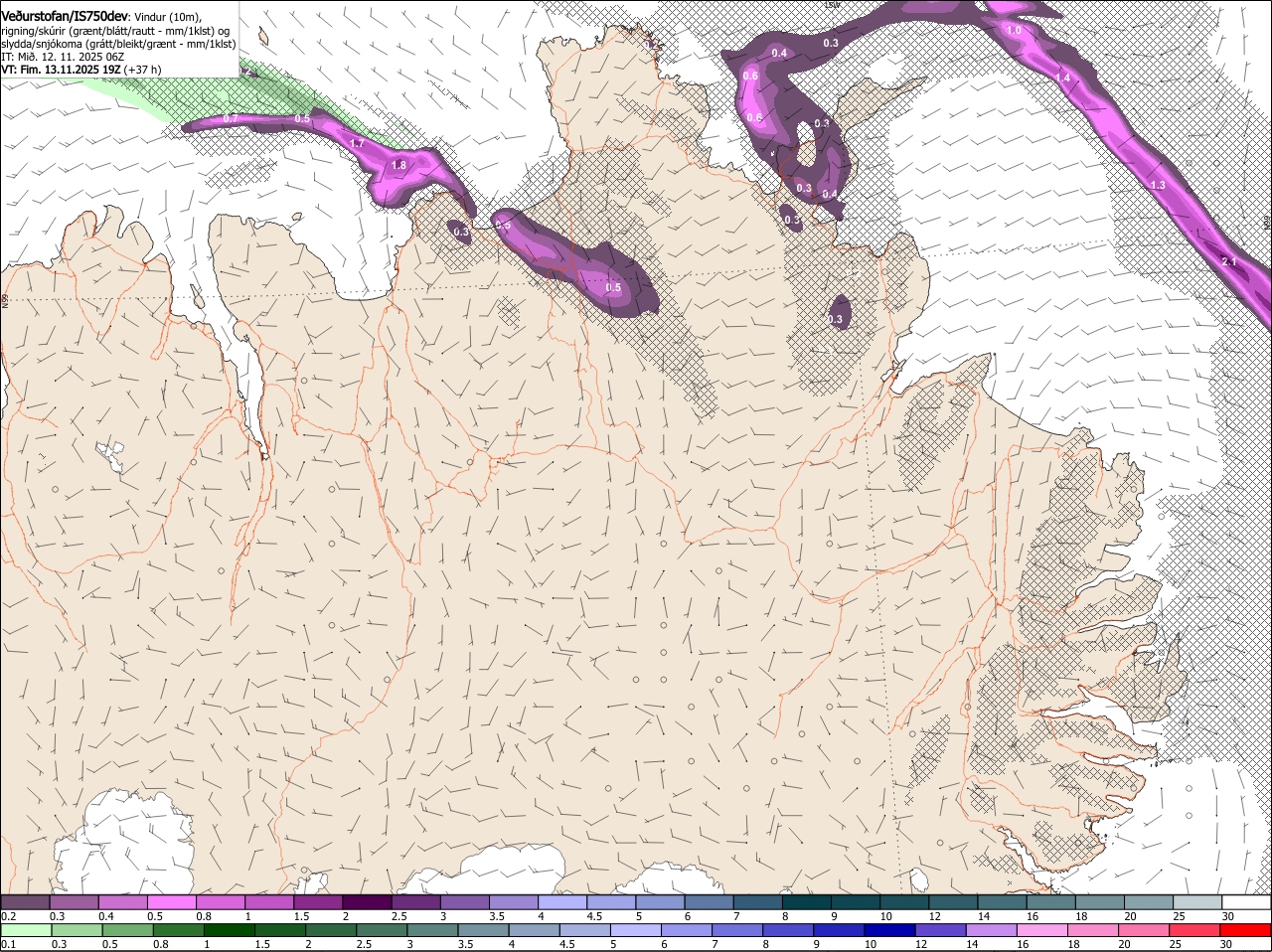
Task: Select the 16 light pink swatch in the lower legend
Action: tap(1040, 931)
